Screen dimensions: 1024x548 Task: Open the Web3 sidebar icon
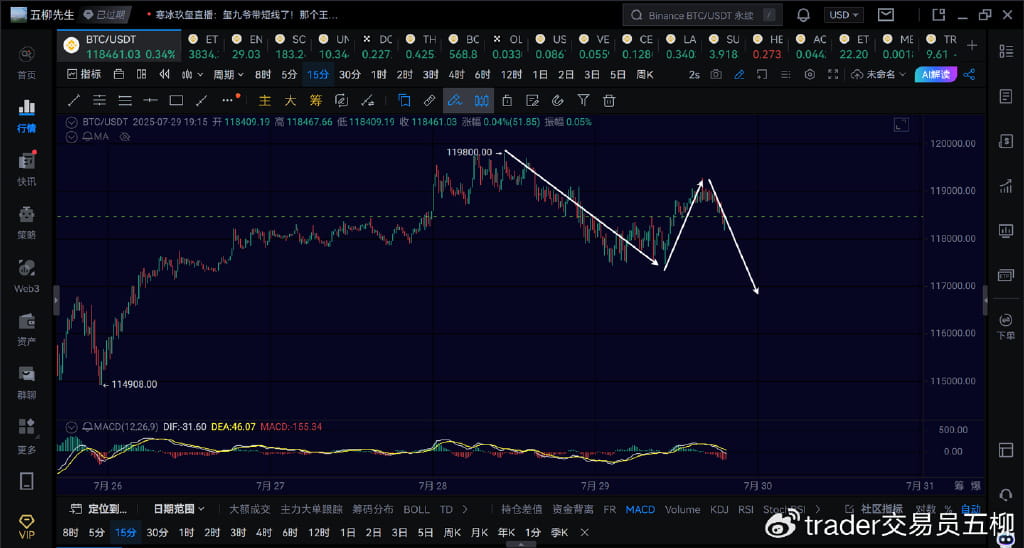point(26,275)
